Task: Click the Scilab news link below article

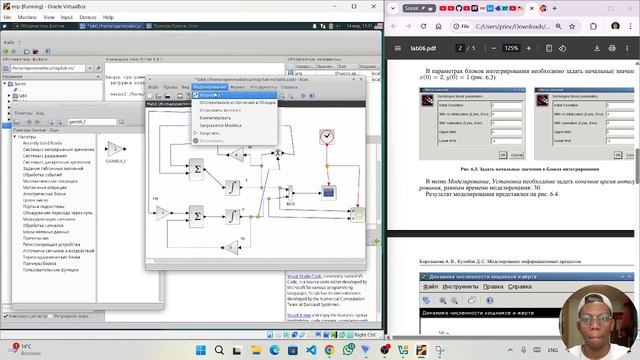Action: 299,316
